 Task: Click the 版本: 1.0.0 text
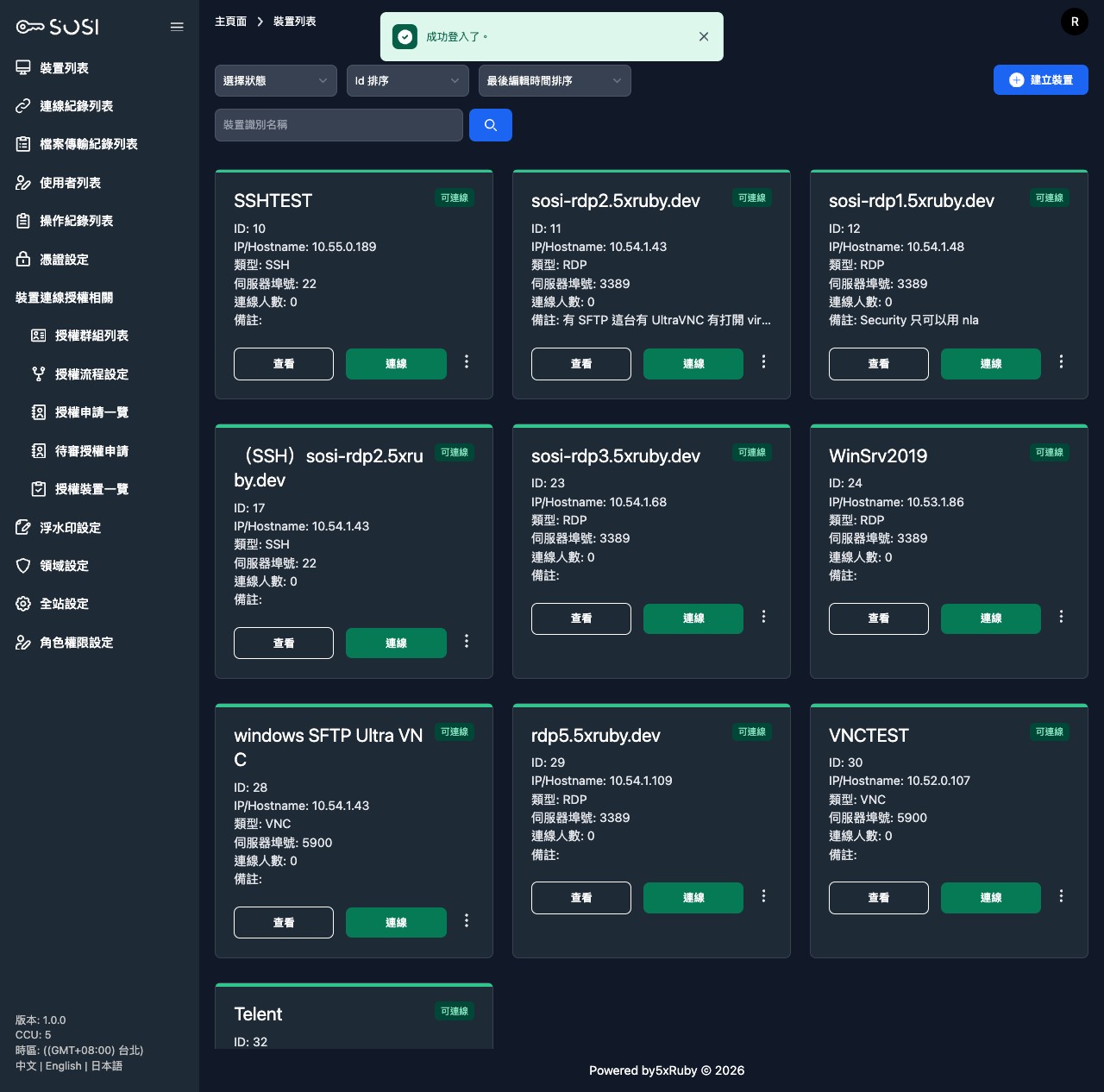pos(41,1020)
